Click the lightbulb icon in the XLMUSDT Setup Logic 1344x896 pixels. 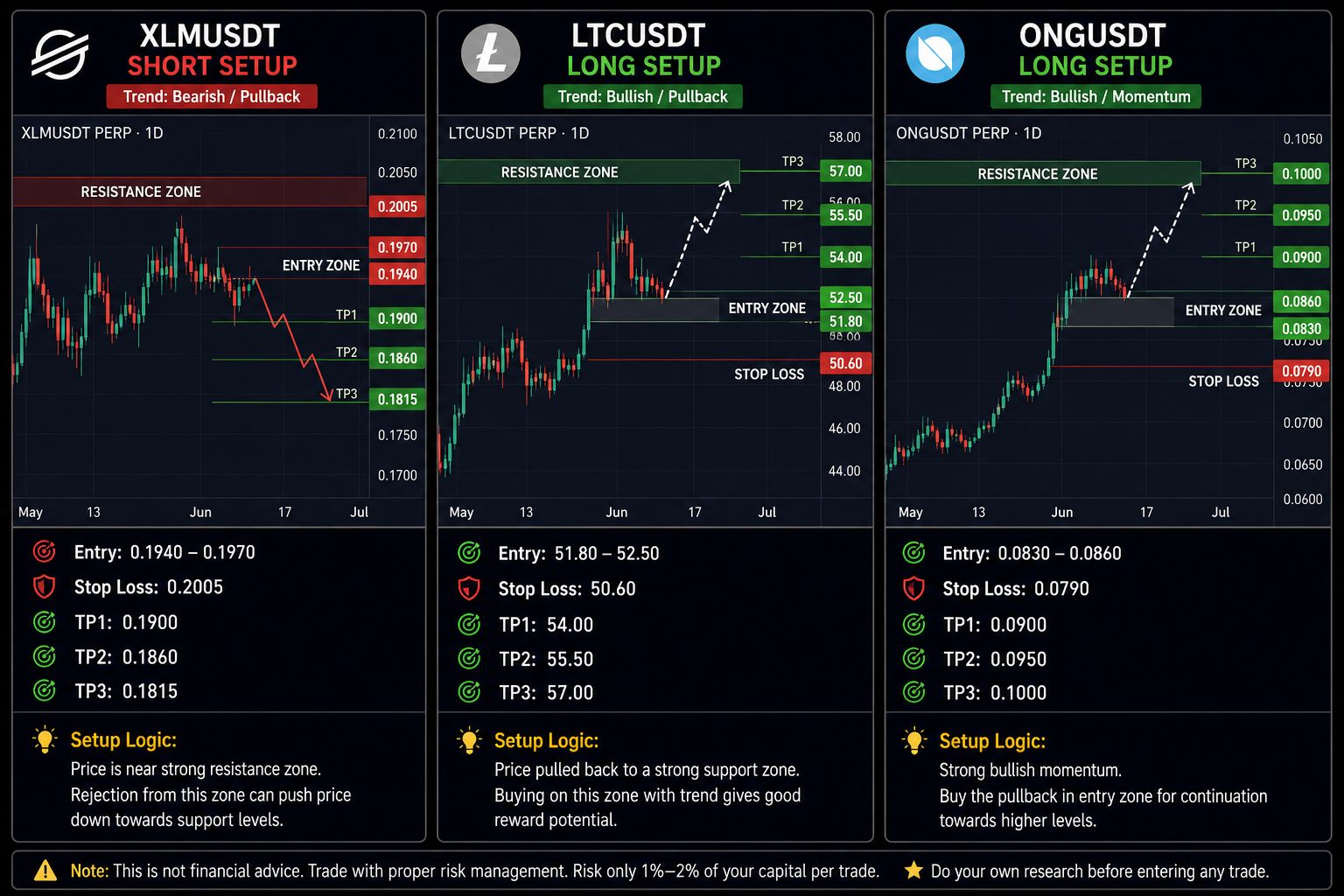45,739
